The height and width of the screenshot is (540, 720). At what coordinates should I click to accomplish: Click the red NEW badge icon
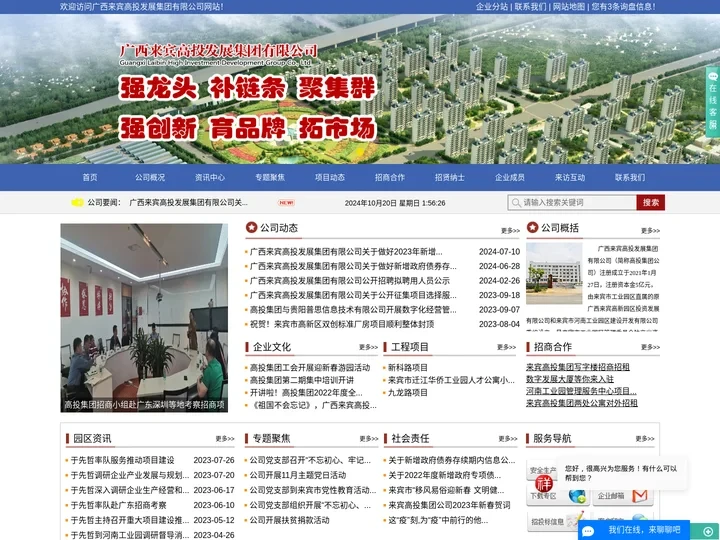[x=286, y=202]
